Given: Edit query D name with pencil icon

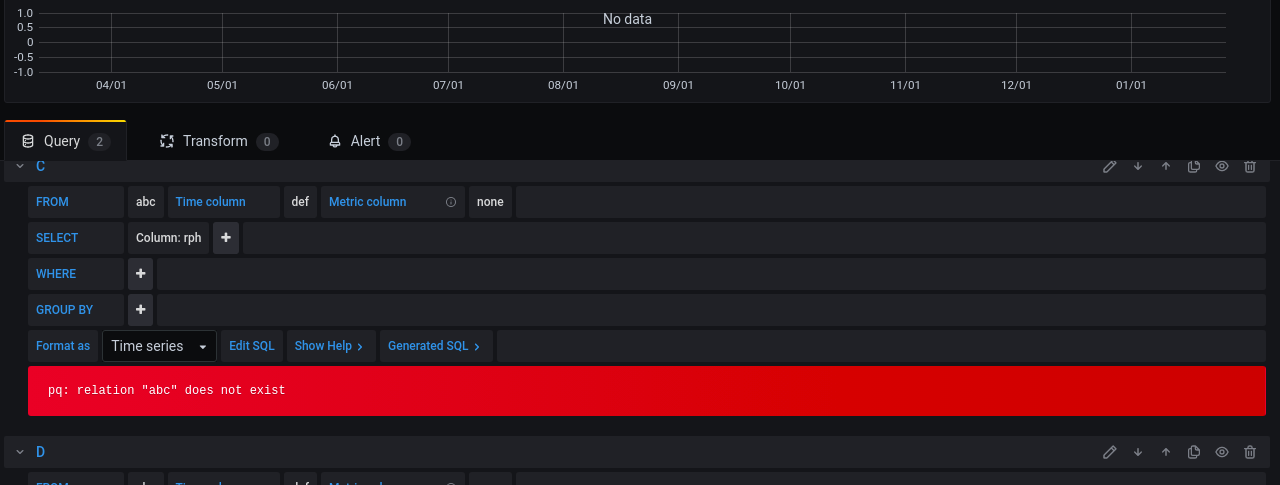Looking at the screenshot, I should pos(1109,452).
